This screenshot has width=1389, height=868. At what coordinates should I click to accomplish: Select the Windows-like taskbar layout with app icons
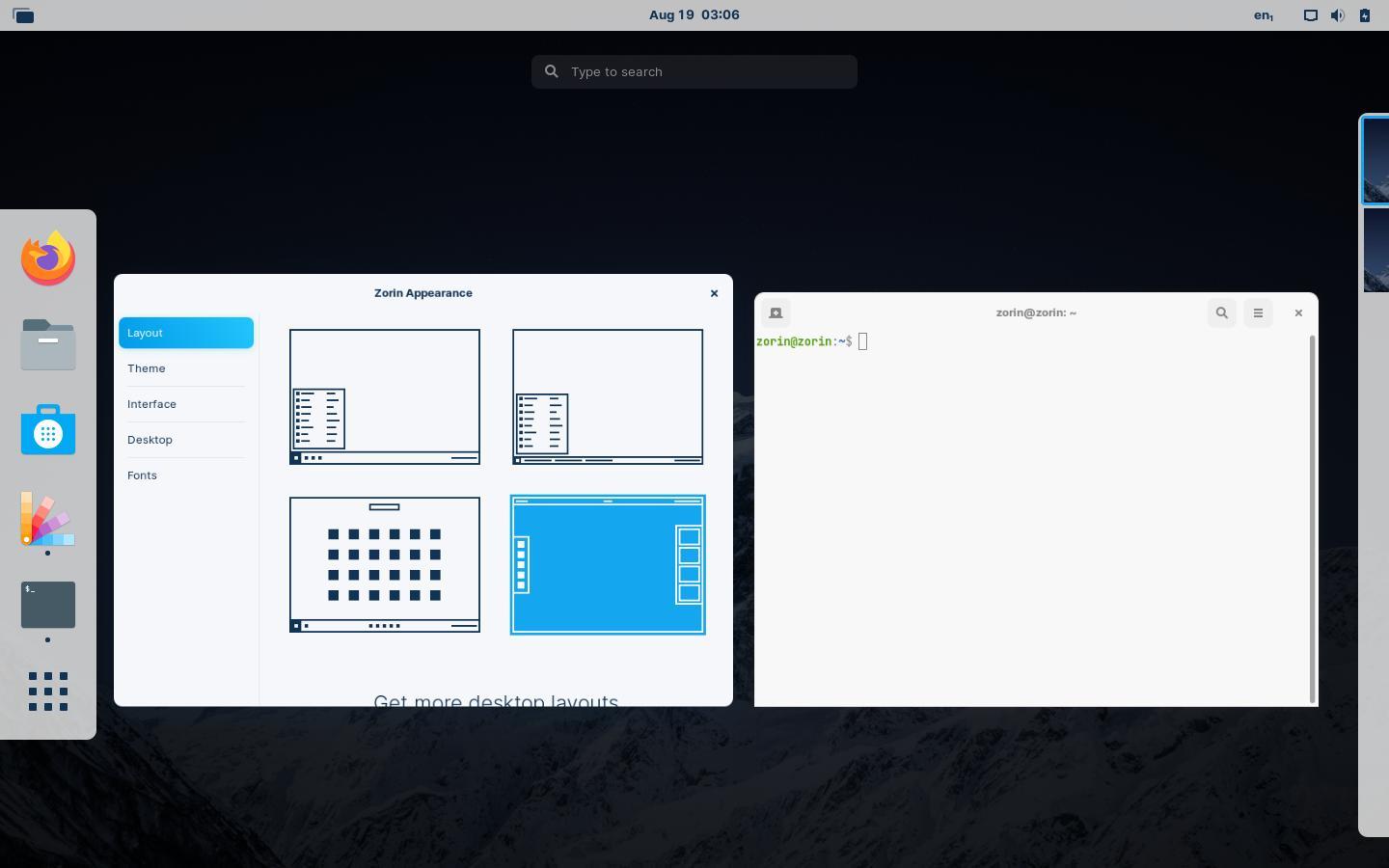coord(385,396)
